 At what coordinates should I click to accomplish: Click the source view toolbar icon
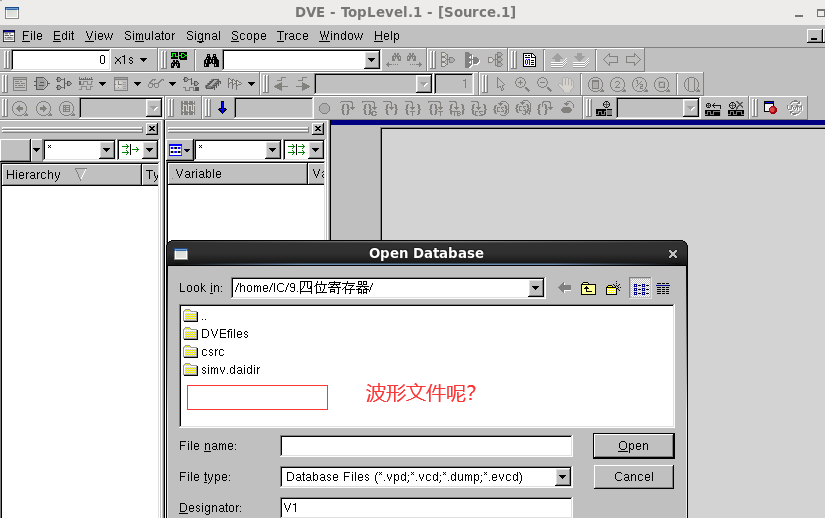[x=20, y=84]
